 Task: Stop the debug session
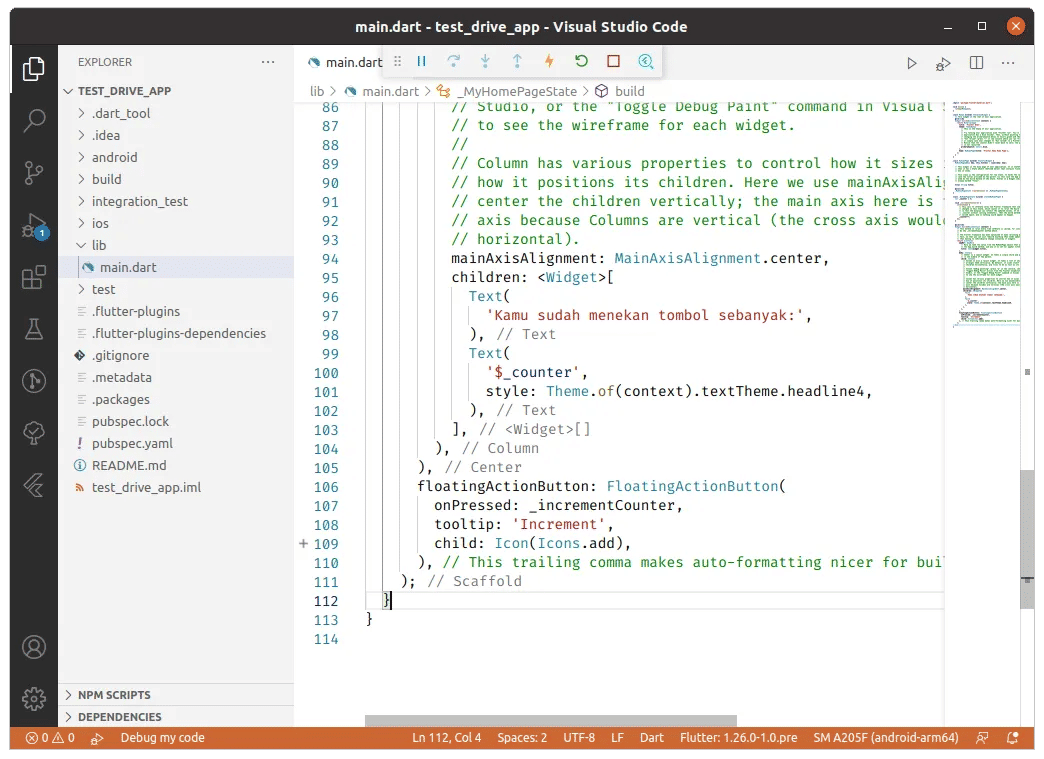[x=613, y=61]
